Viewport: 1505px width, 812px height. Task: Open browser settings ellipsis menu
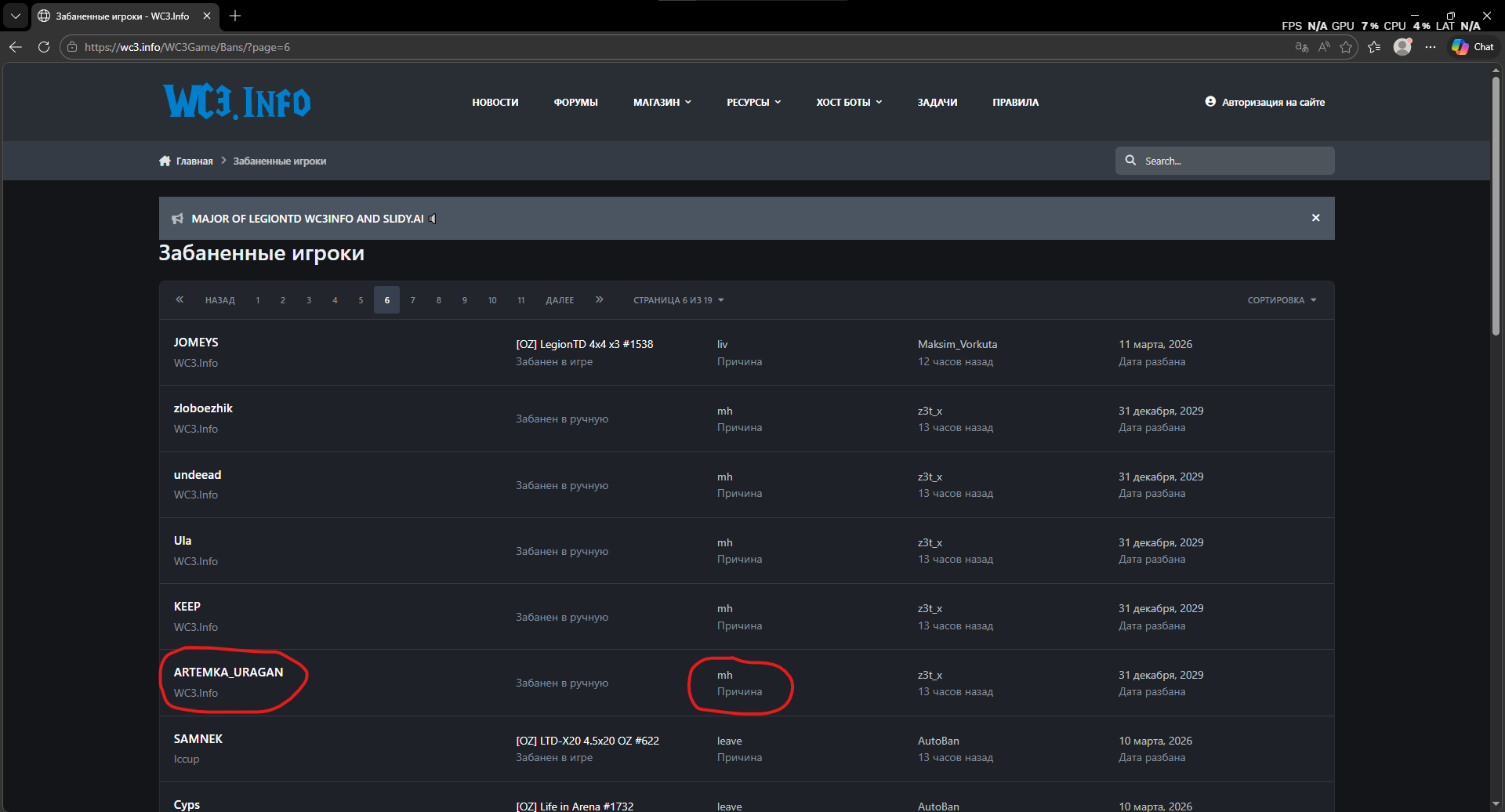point(1431,47)
